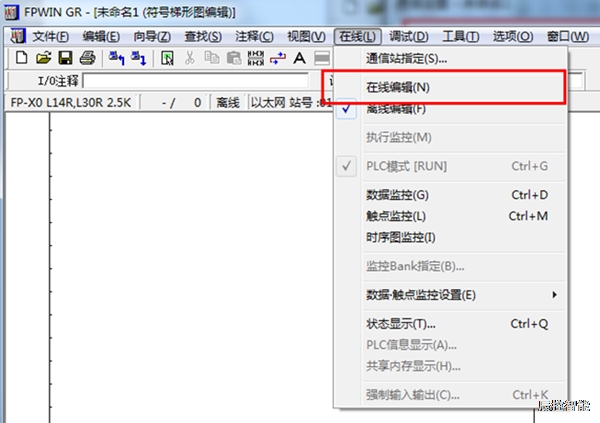Click inside the I/O注释 input field
600x423 pixels.
point(200,80)
